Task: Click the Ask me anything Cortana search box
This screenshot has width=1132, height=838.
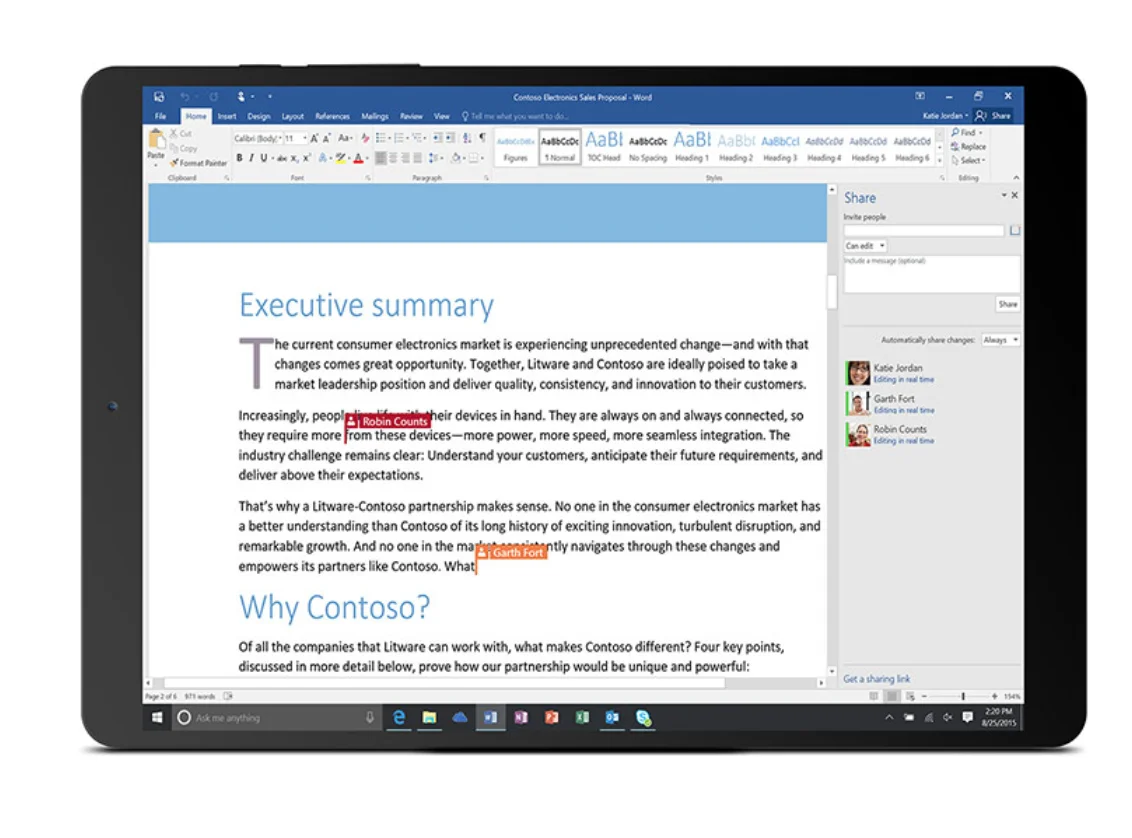Action: pos(277,717)
